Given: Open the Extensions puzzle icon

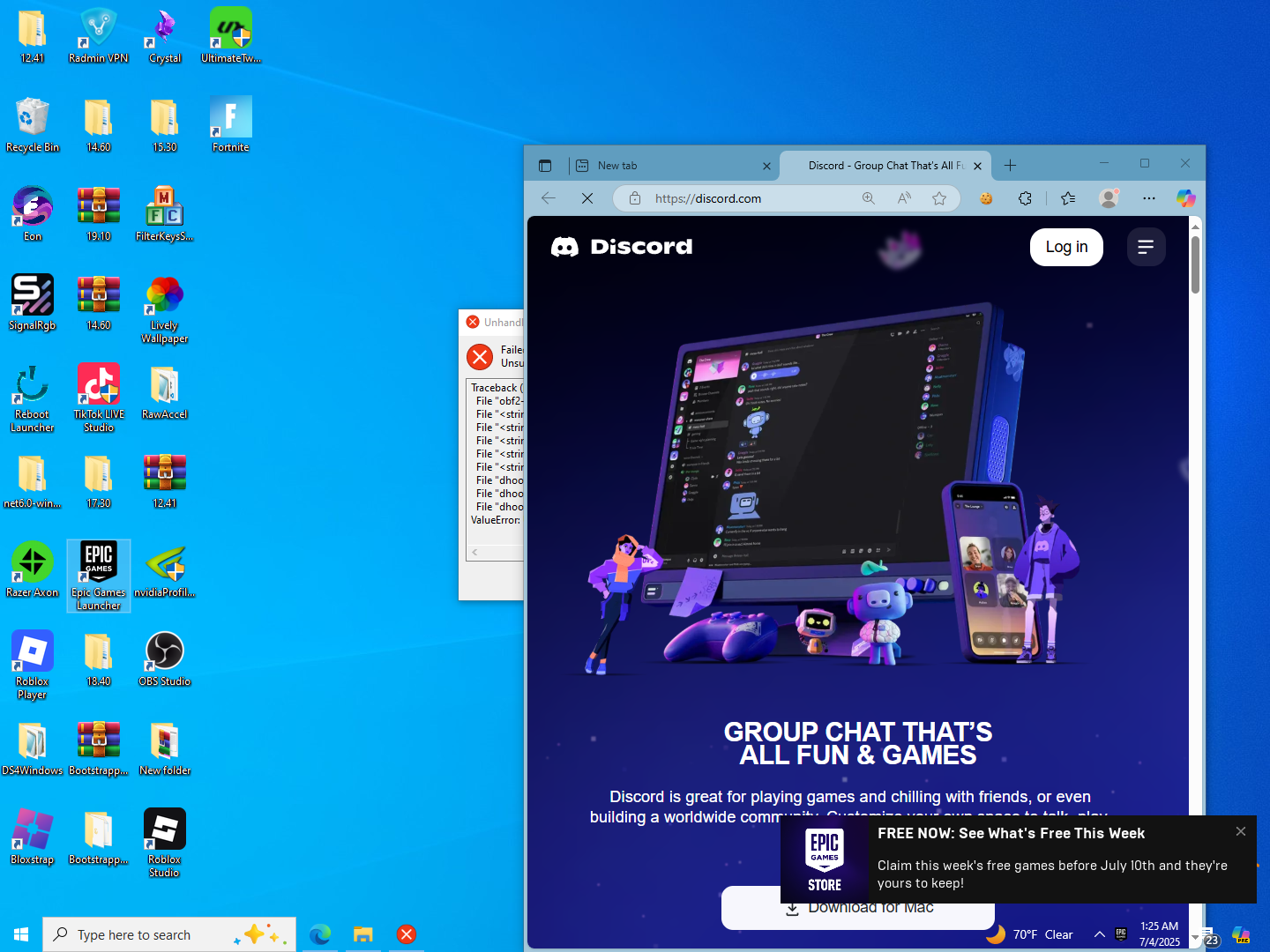Looking at the screenshot, I should coord(1025,198).
